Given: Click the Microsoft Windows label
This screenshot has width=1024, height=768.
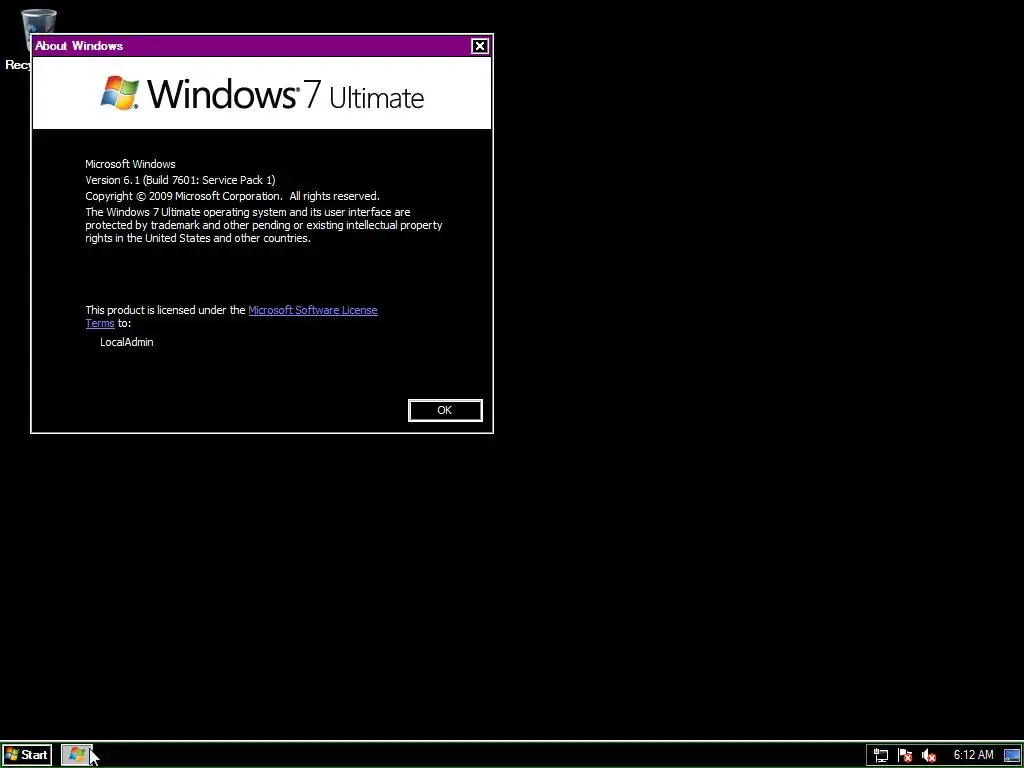Looking at the screenshot, I should pos(130,164).
